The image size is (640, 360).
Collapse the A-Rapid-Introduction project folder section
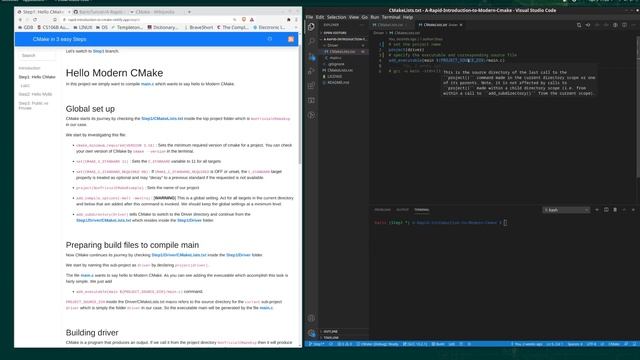coord(344,39)
